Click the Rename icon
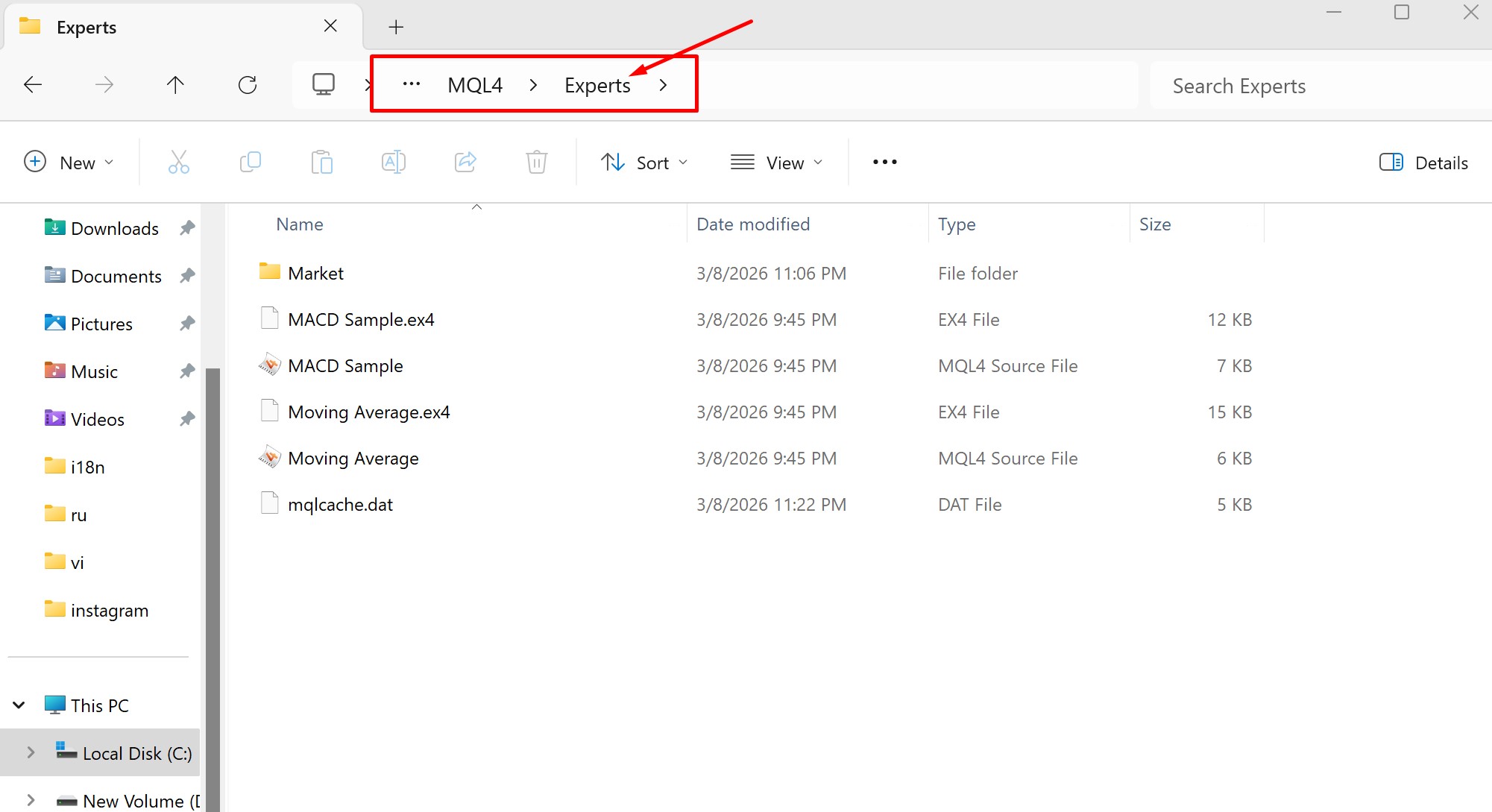Screen dimensions: 1492x812 (x=393, y=162)
